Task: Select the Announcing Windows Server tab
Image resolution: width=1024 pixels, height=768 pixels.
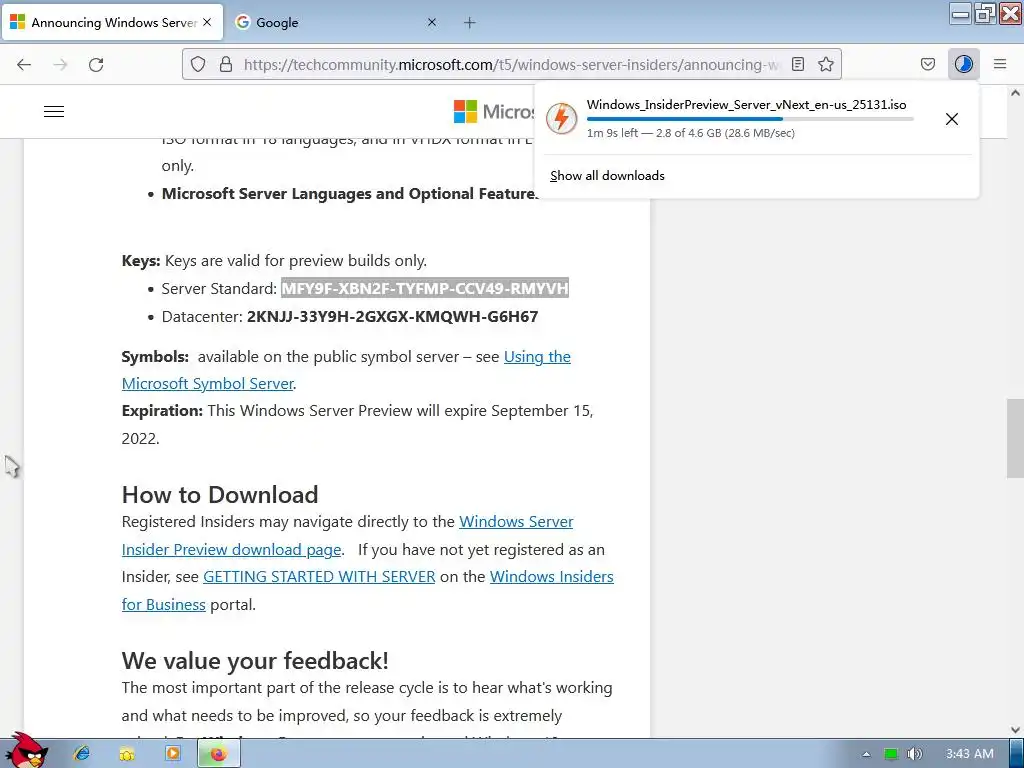Action: click(112, 23)
